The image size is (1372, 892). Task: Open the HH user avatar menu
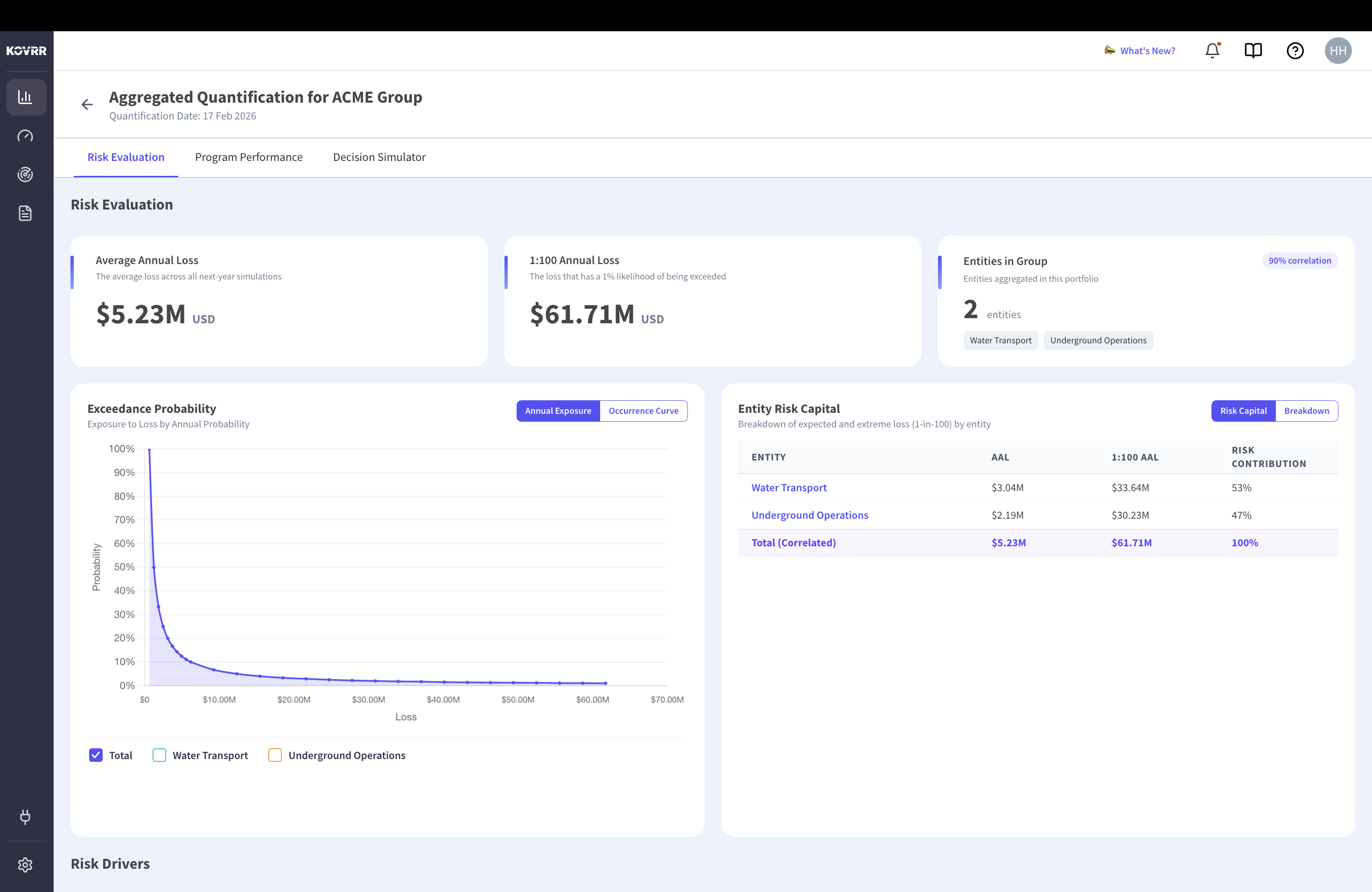(1338, 51)
